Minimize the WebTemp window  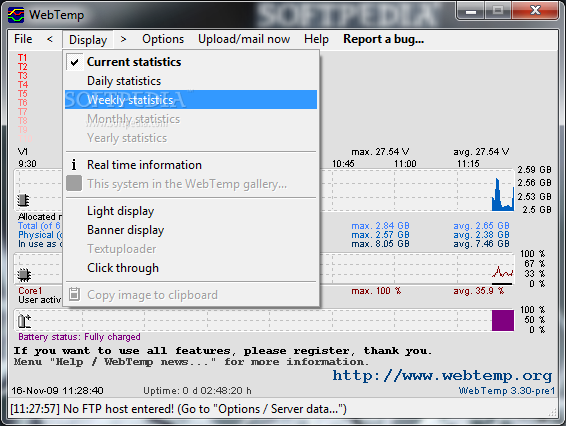point(471,11)
